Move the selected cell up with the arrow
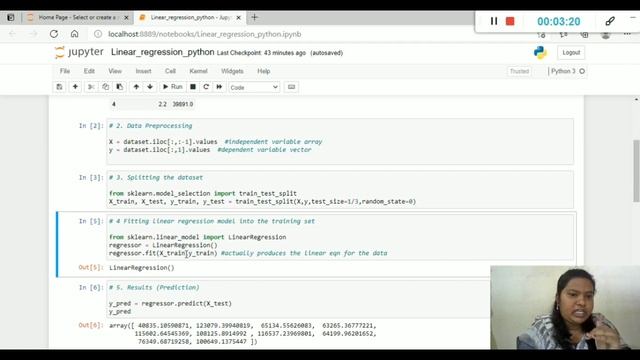Viewport: 640px width, 360px height. (x=136, y=87)
